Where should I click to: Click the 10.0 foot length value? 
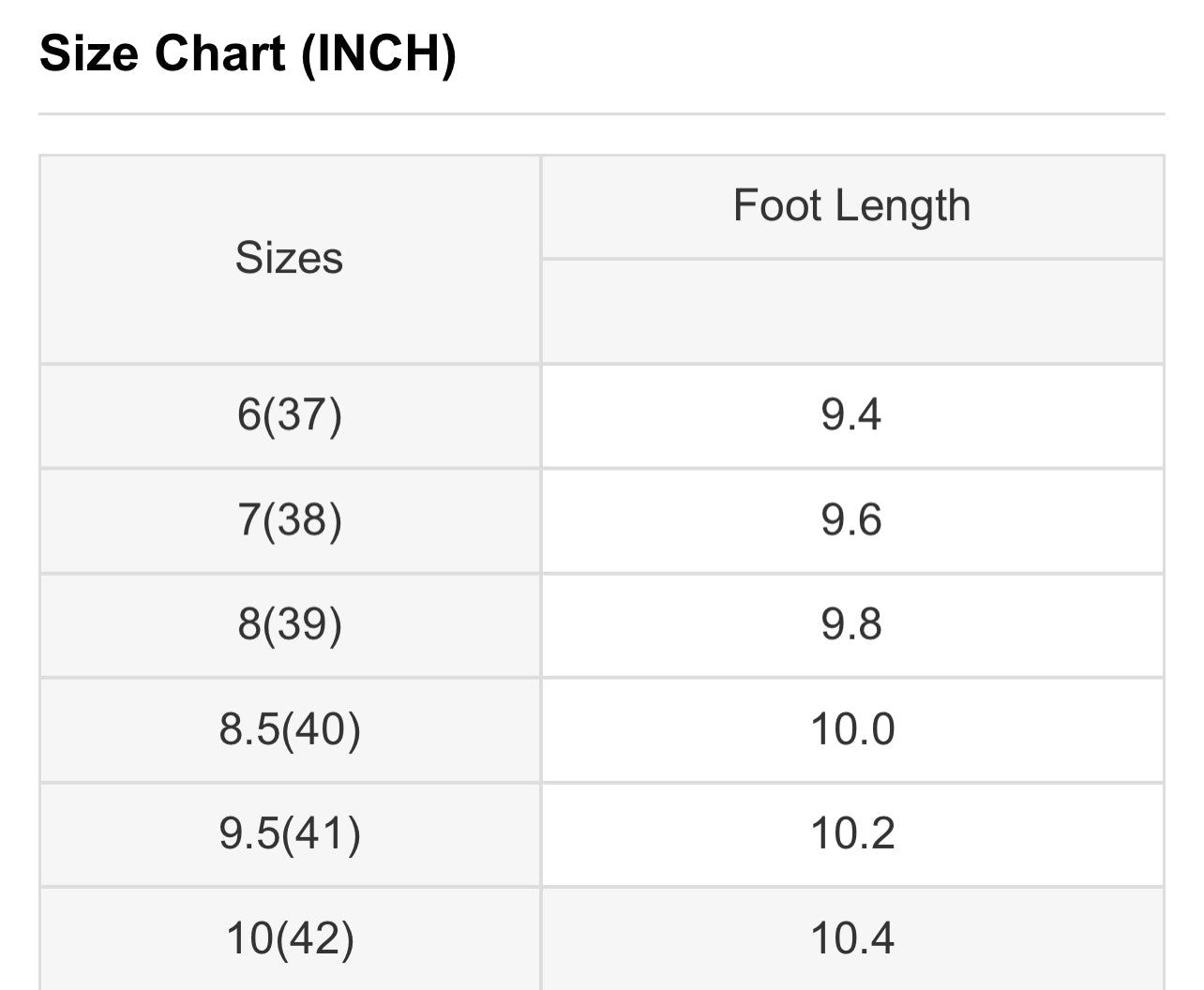pyautogui.click(x=851, y=729)
